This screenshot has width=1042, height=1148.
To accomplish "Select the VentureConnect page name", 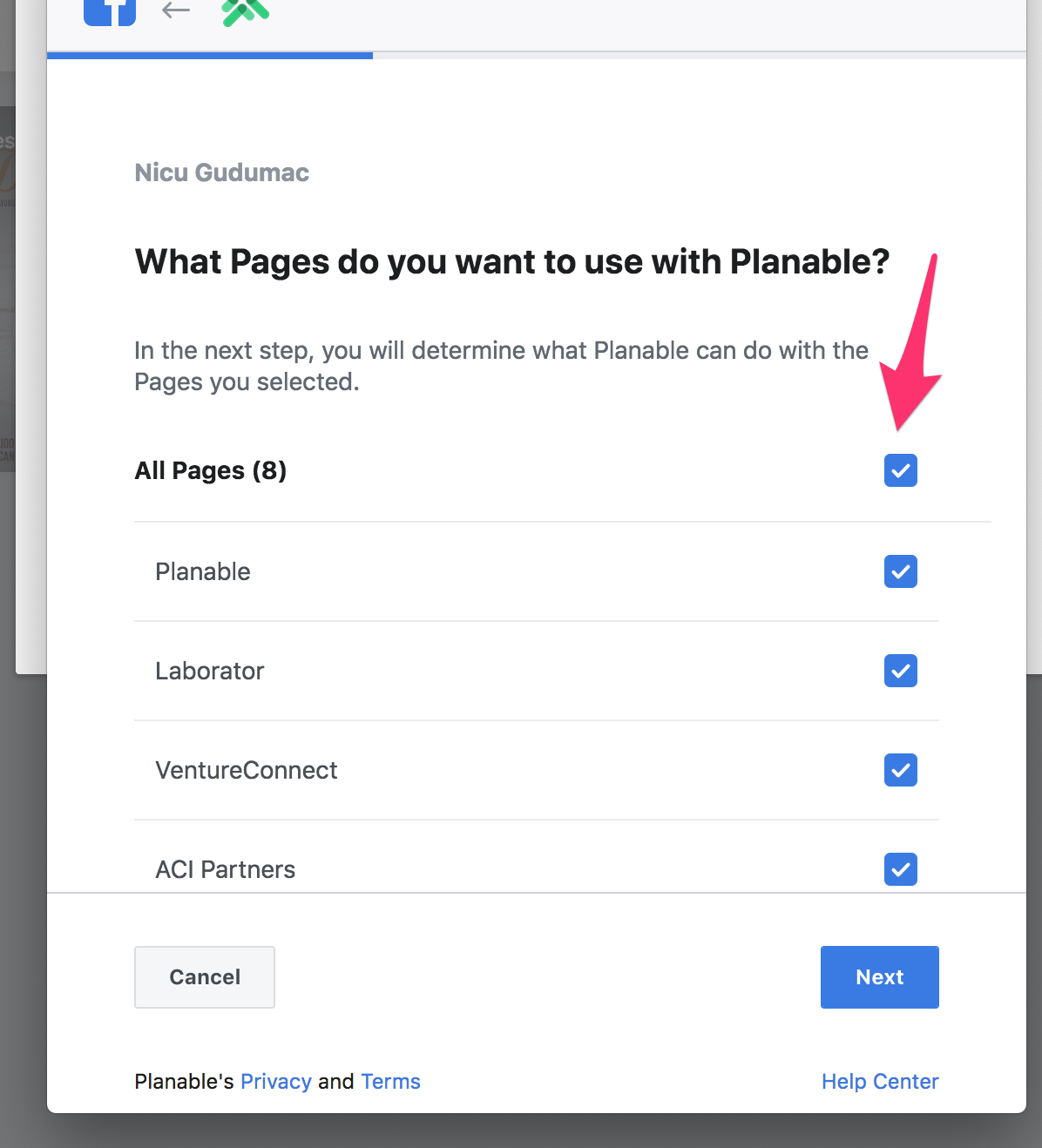I will pyautogui.click(x=247, y=770).
